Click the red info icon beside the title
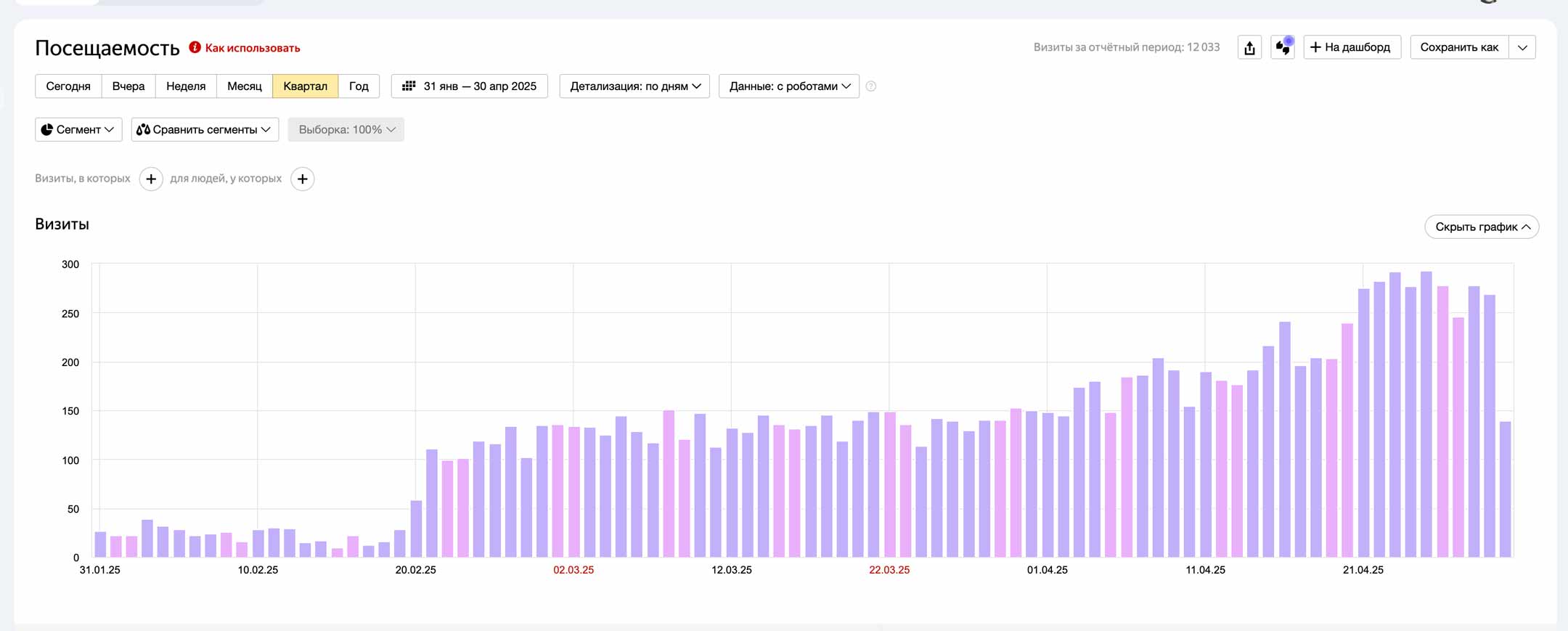The width and height of the screenshot is (1568, 631). (x=195, y=47)
